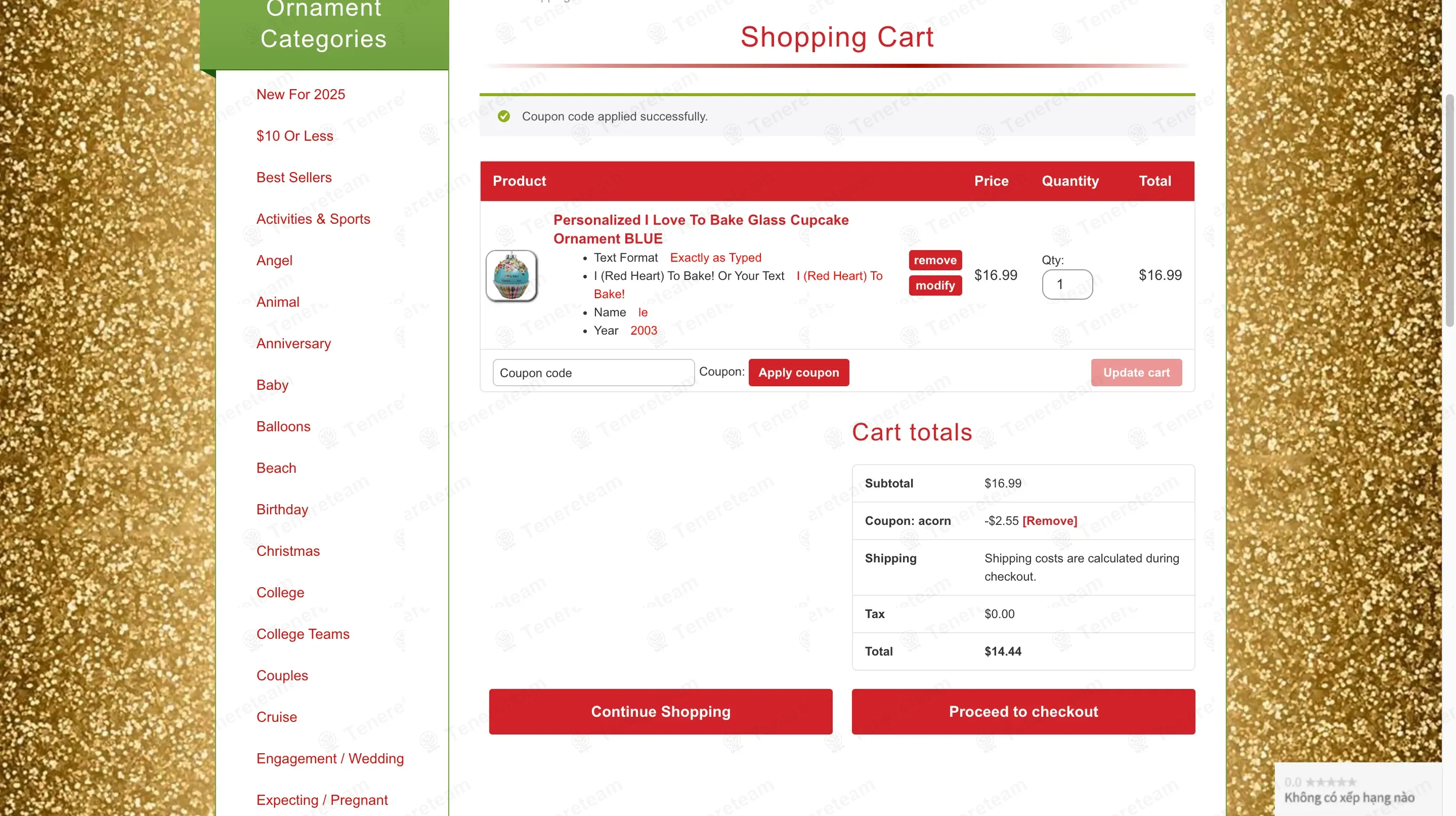1456x816 pixels.
Task: Click the green success checkmark icon
Action: coord(503,116)
